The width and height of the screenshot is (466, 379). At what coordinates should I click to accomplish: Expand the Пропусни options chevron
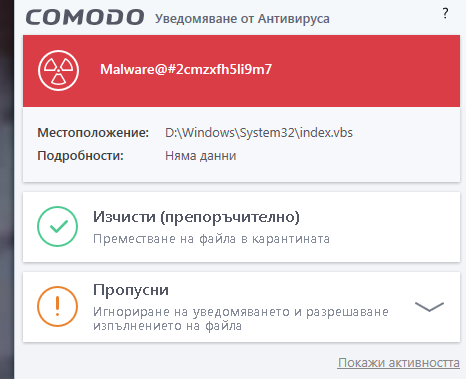point(429,307)
